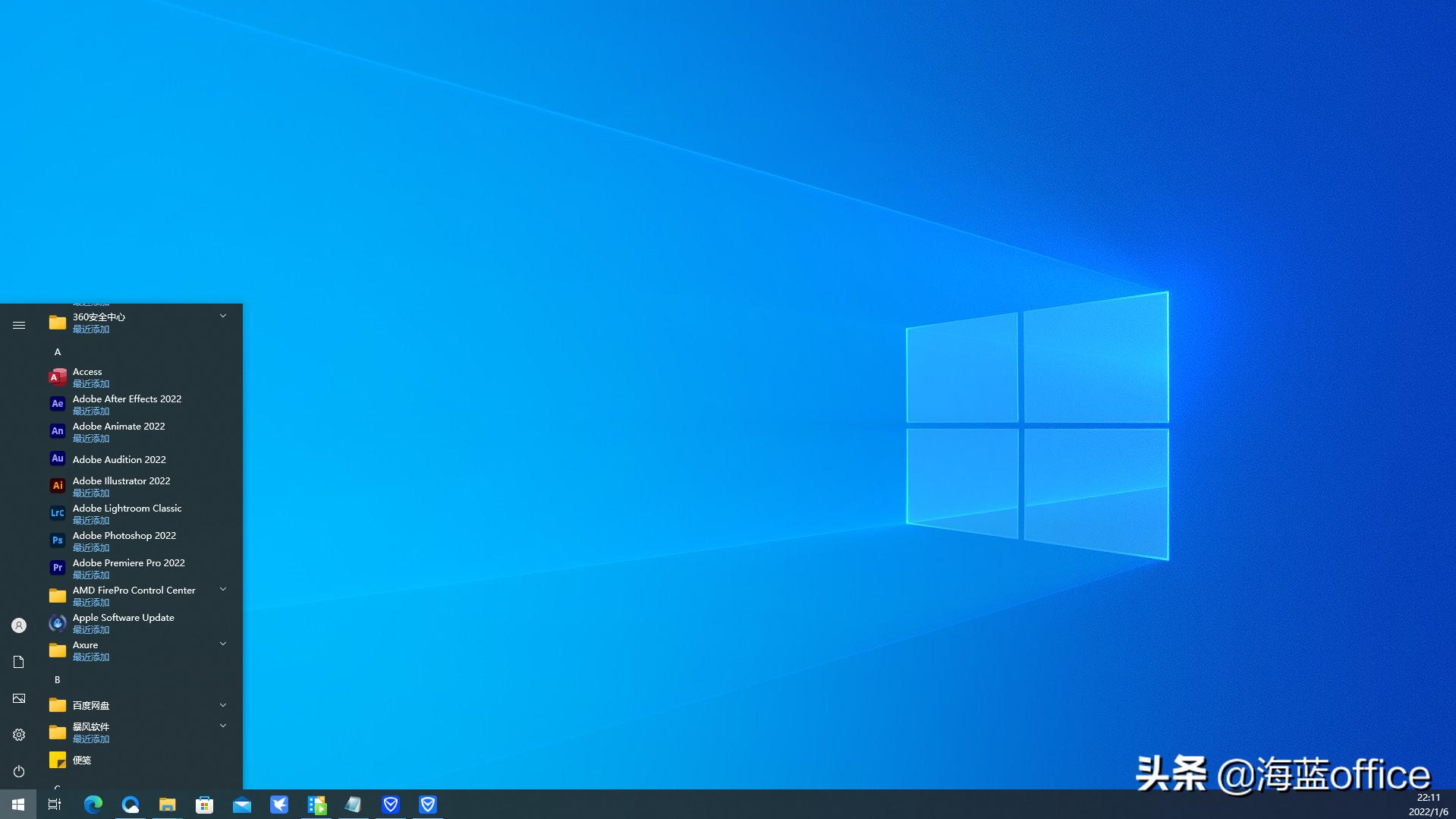This screenshot has width=1456, height=819.
Task: Click the Power button in Start menu
Action: point(18,771)
